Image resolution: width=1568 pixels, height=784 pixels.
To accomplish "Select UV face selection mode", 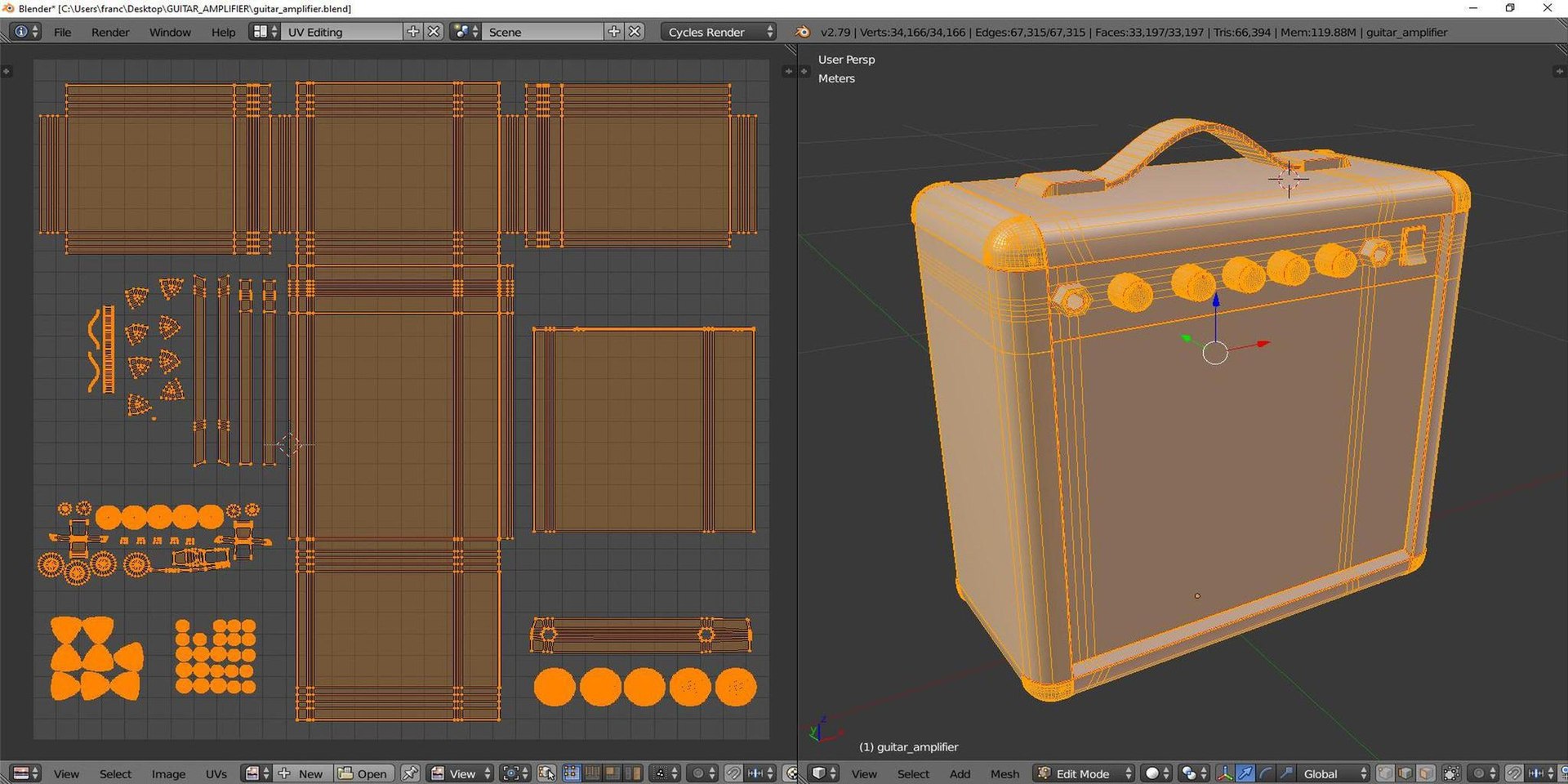I will coord(612,773).
